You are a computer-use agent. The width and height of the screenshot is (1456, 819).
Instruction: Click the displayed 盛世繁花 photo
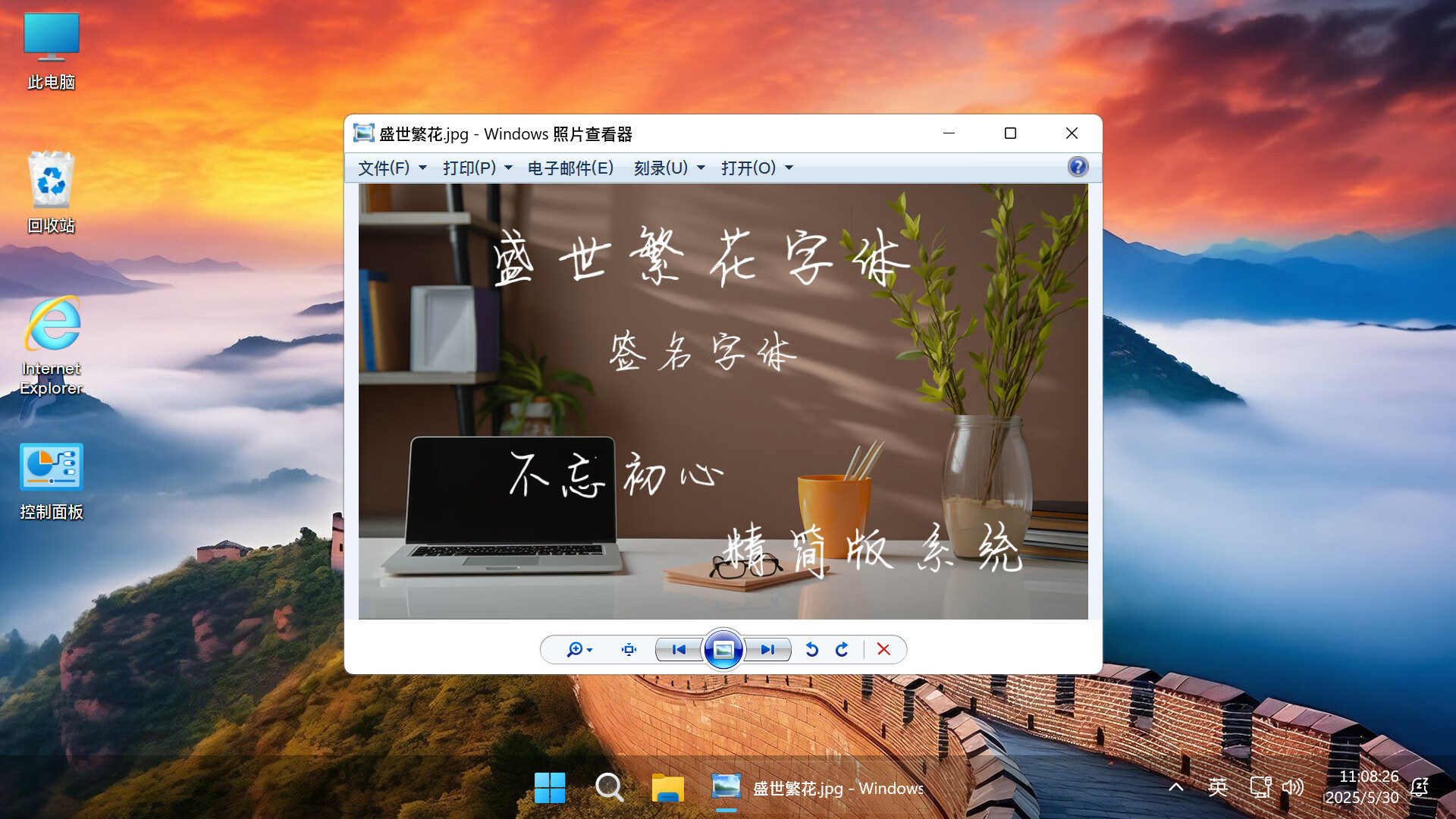tap(723, 401)
